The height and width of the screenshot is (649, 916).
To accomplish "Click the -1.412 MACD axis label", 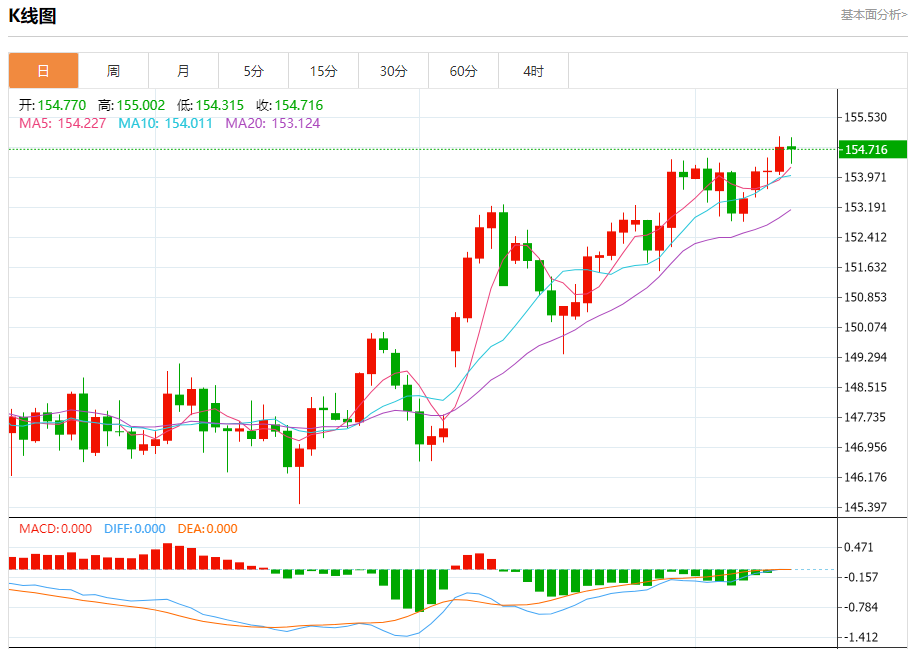I will point(861,637).
